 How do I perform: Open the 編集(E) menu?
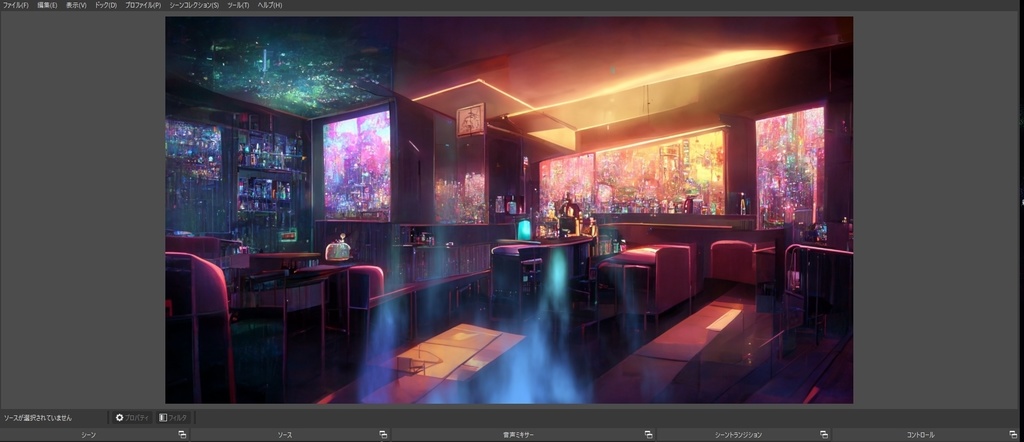pyautogui.click(x=47, y=5)
